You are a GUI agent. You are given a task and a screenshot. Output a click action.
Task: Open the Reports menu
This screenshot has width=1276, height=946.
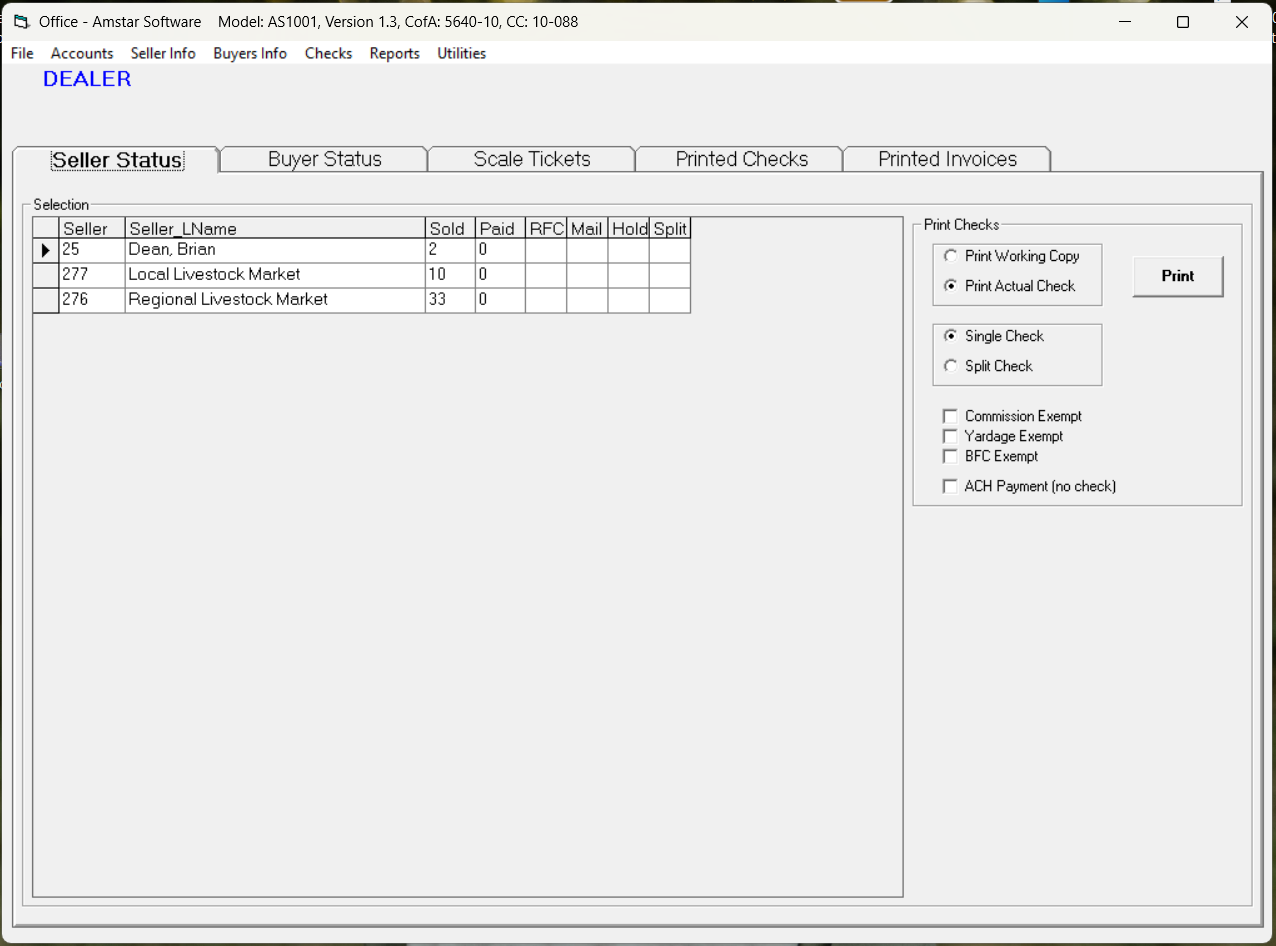pyautogui.click(x=394, y=53)
